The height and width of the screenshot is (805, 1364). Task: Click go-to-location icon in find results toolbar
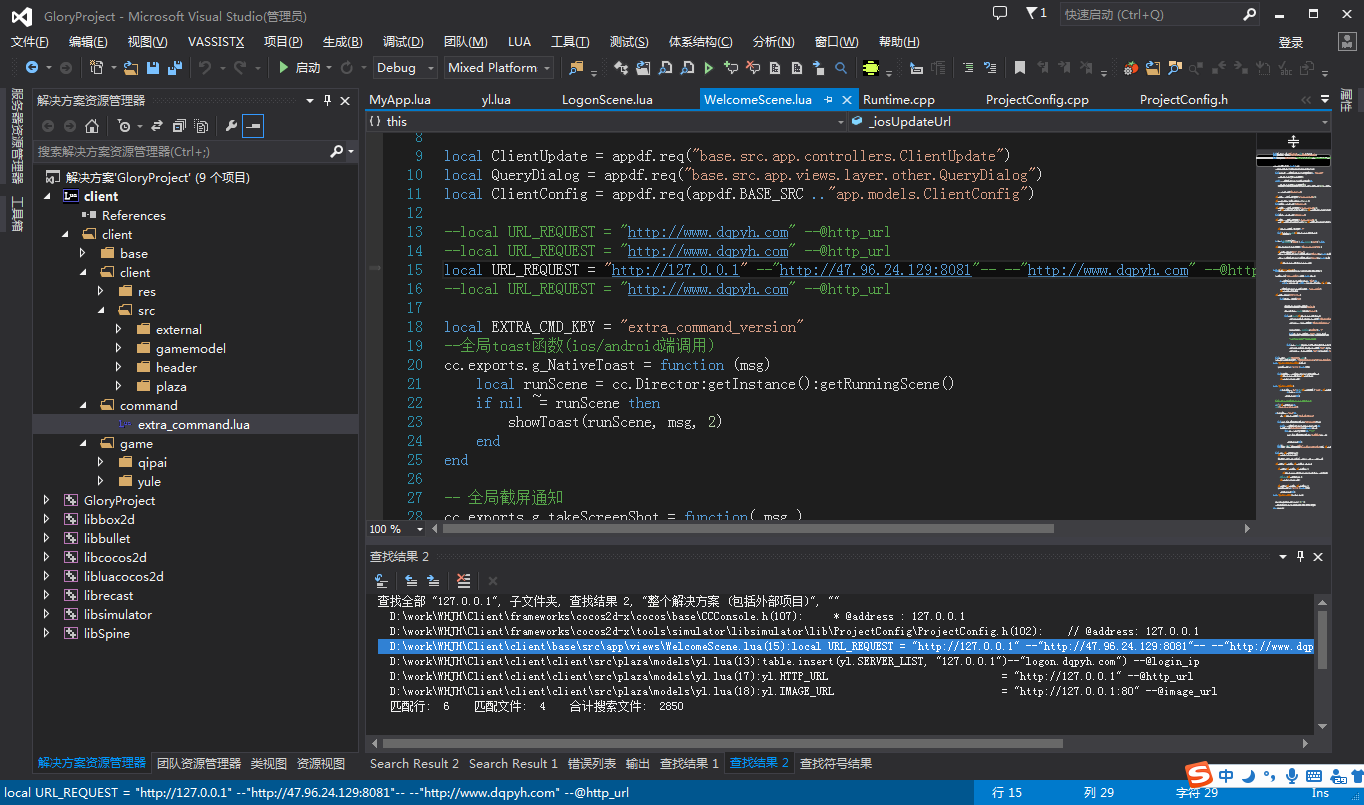(x=381, y=580)
